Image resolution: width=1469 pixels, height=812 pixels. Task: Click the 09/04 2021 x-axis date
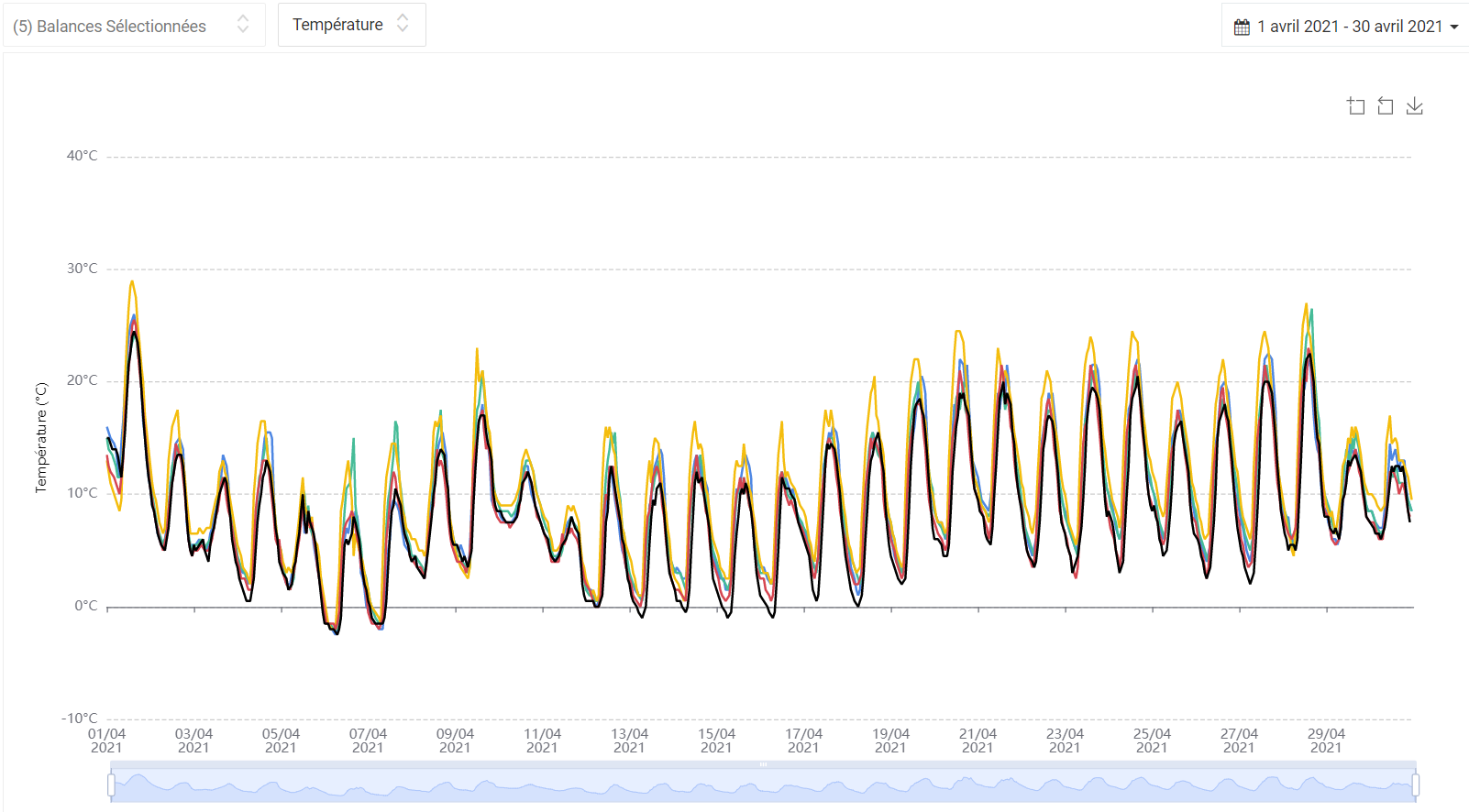pyautogui.click(x=455, y=741)
